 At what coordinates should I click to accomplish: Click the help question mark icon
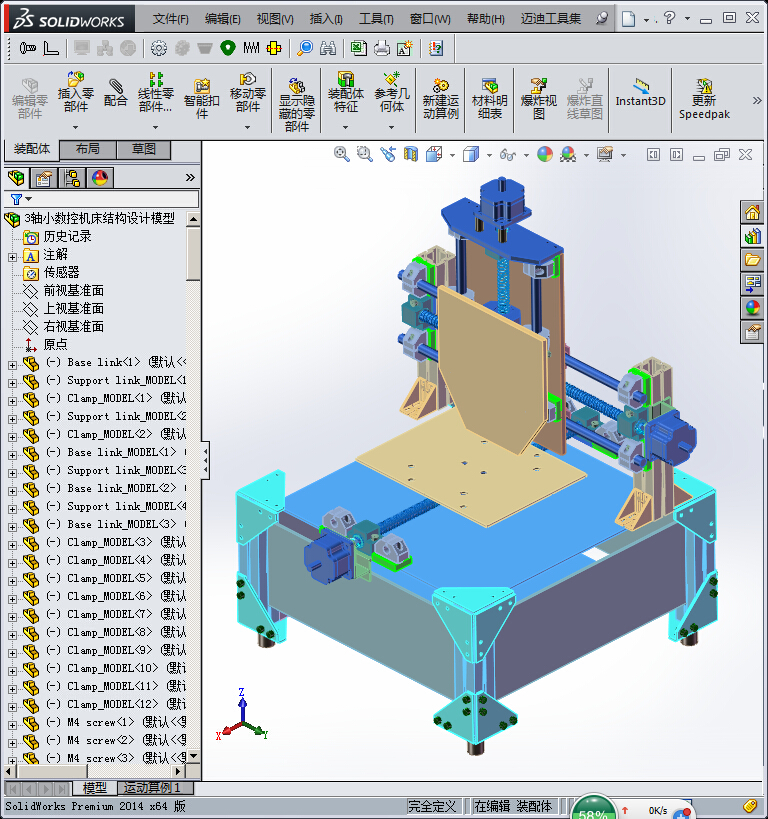point(670,18)
